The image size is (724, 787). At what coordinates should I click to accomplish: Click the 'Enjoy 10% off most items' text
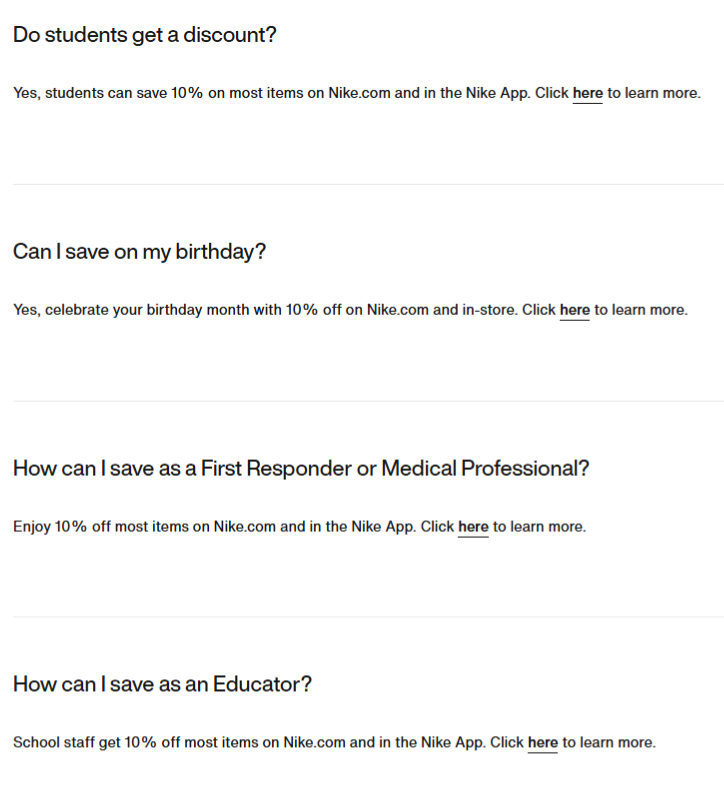click(100, 526)
